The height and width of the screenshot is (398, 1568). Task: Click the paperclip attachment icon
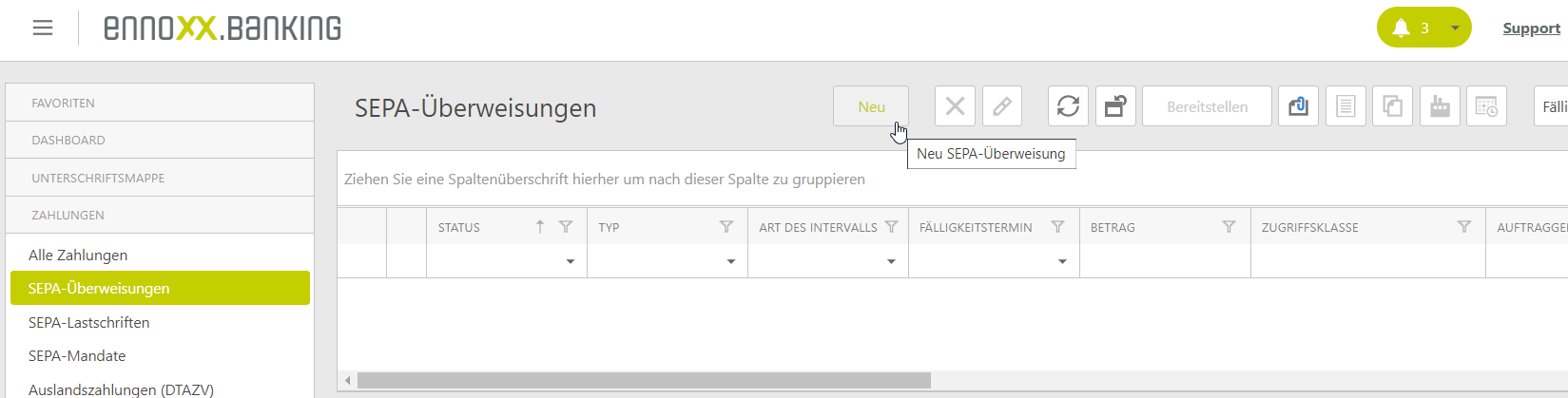click(x=1298, y=106)
